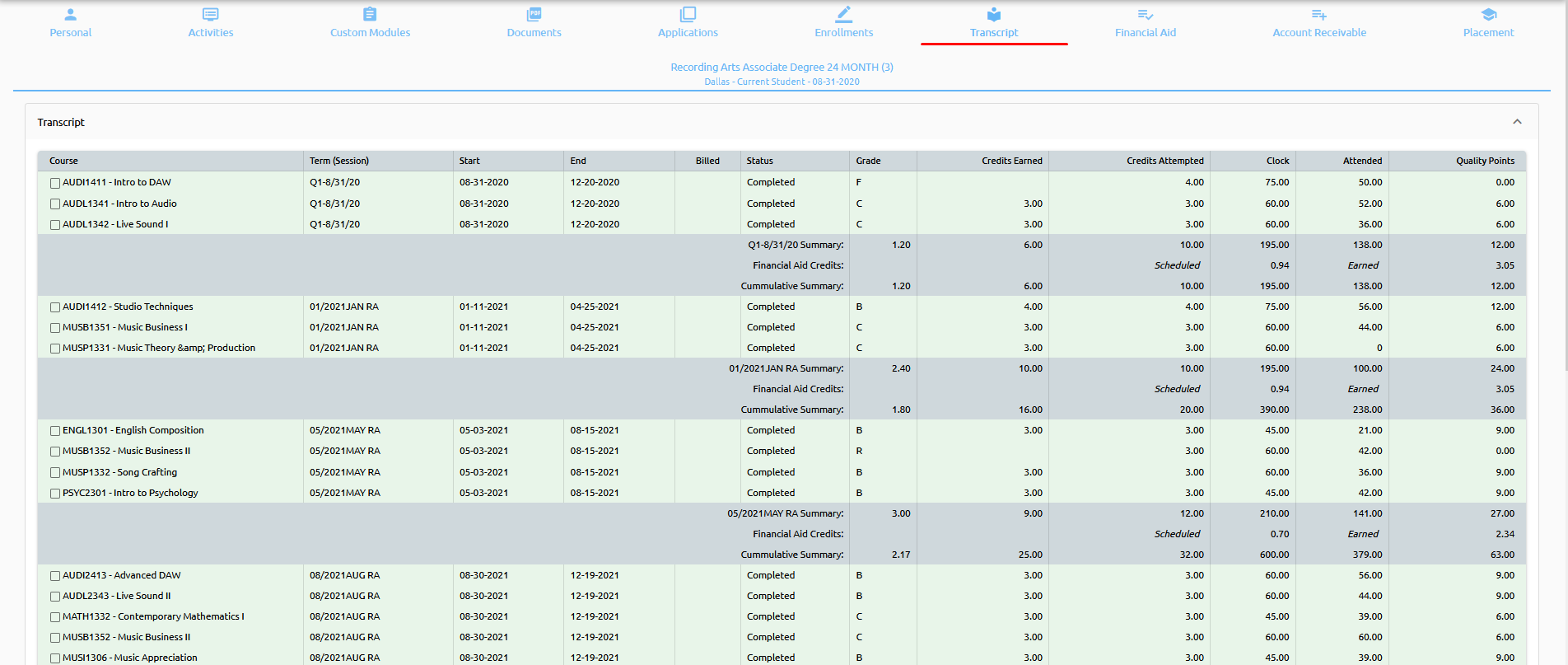This screenshot has width=1568, height=665.
Task: Click the Grade column header
Action: tap(868, 161)
